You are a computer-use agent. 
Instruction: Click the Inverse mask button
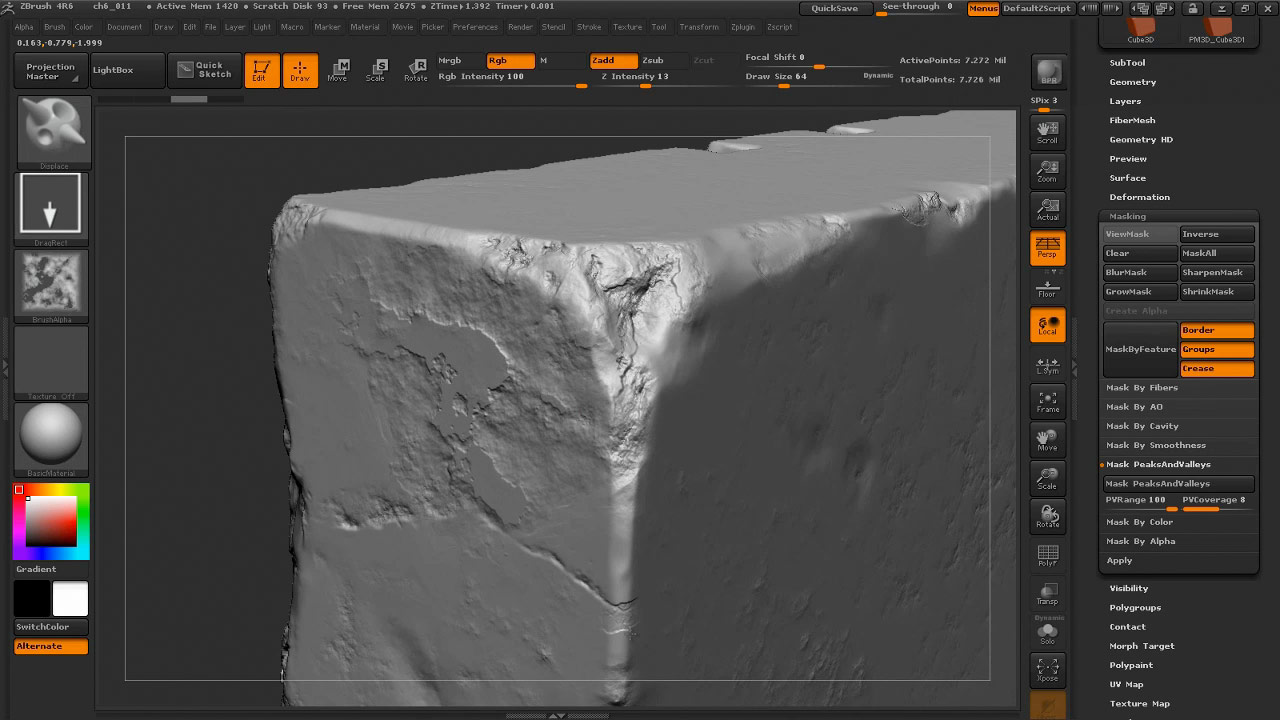point(1216,234)
